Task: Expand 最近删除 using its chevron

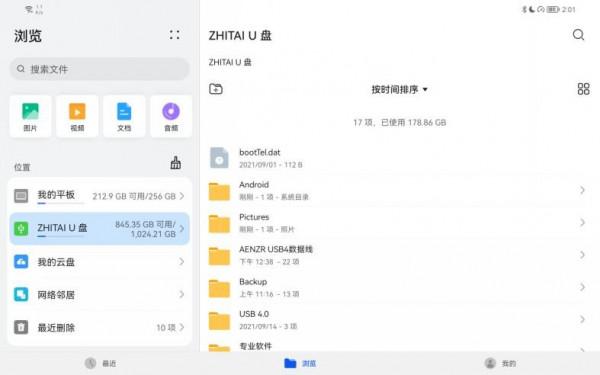Action: (x=182, y=327)
